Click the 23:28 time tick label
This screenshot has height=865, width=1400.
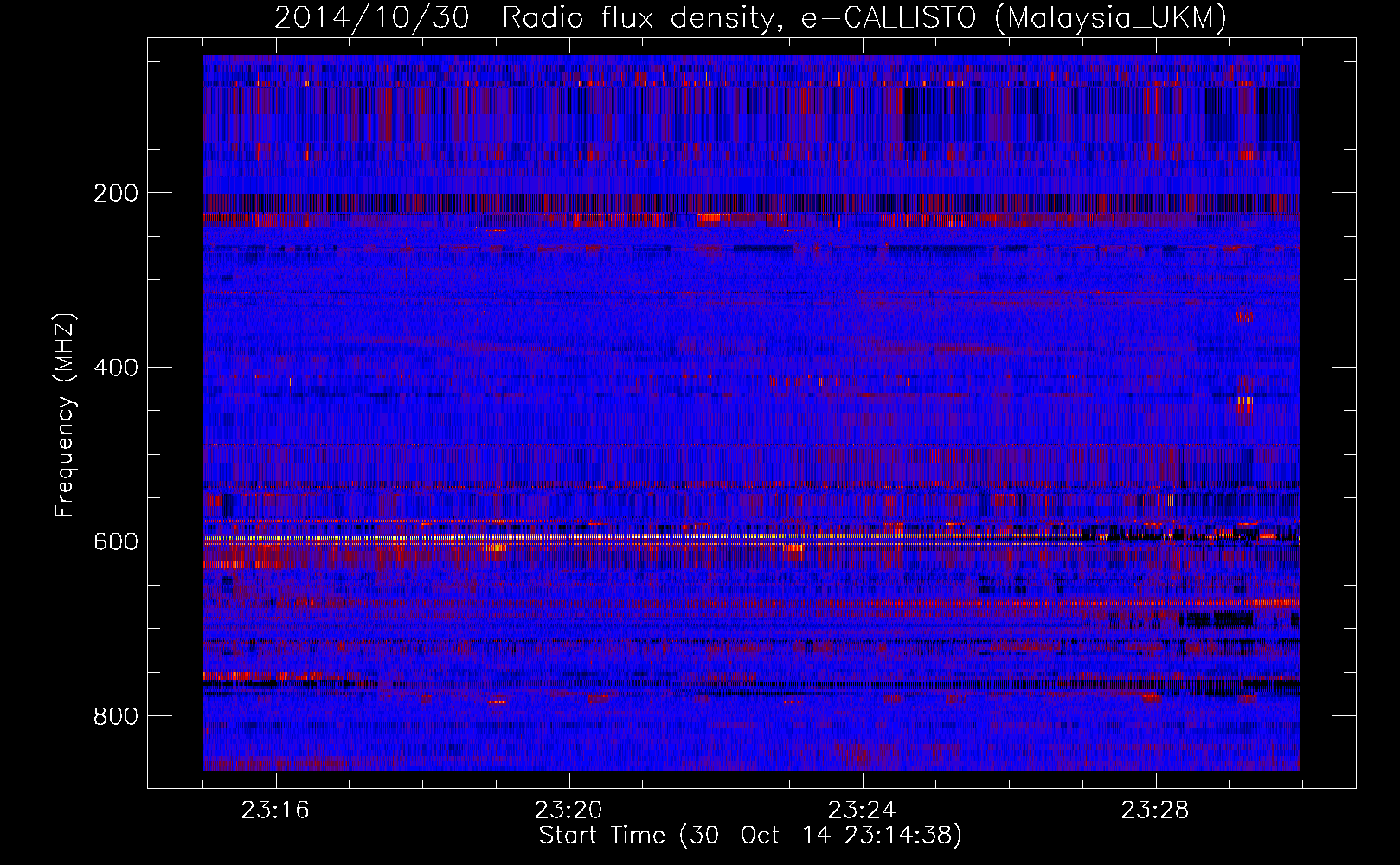[1155, 811]
